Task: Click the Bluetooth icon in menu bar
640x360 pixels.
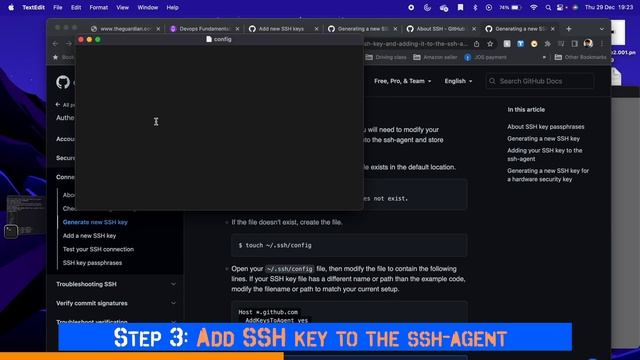Action: tap(475, 7)
